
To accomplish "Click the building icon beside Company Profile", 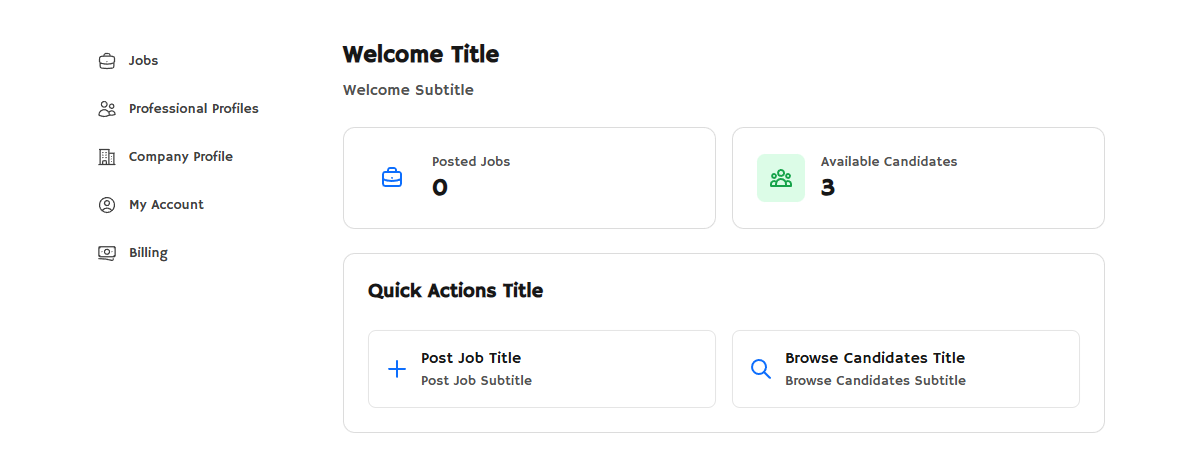I will (x=107, y=157).
